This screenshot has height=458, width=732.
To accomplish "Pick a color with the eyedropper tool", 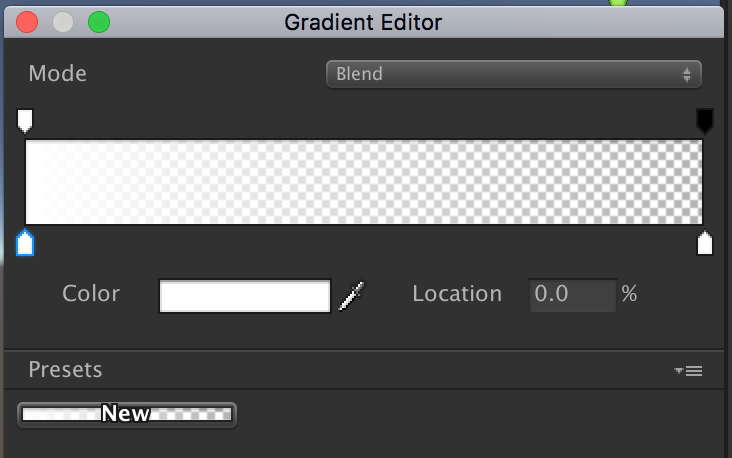I will pos(351,295).
